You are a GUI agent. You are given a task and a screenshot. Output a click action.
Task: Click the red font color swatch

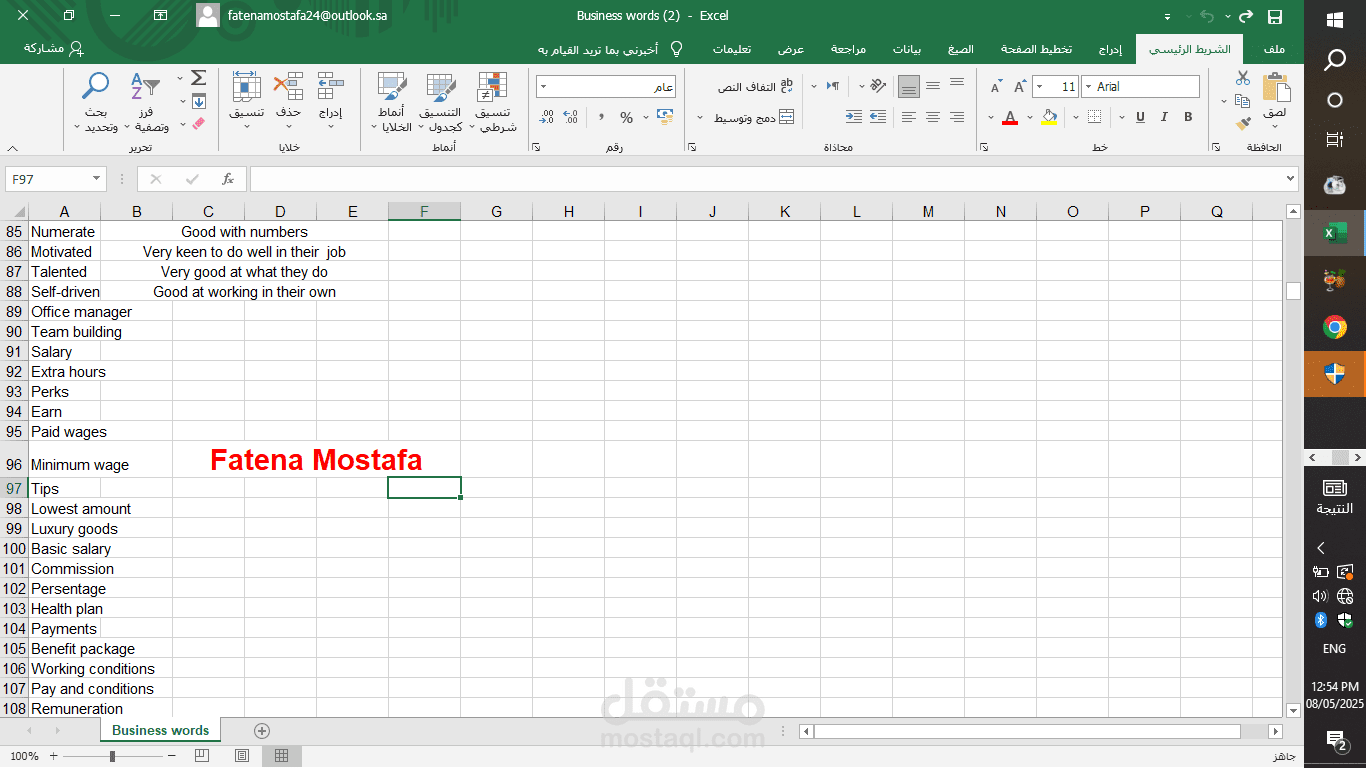click(1010, 118)
